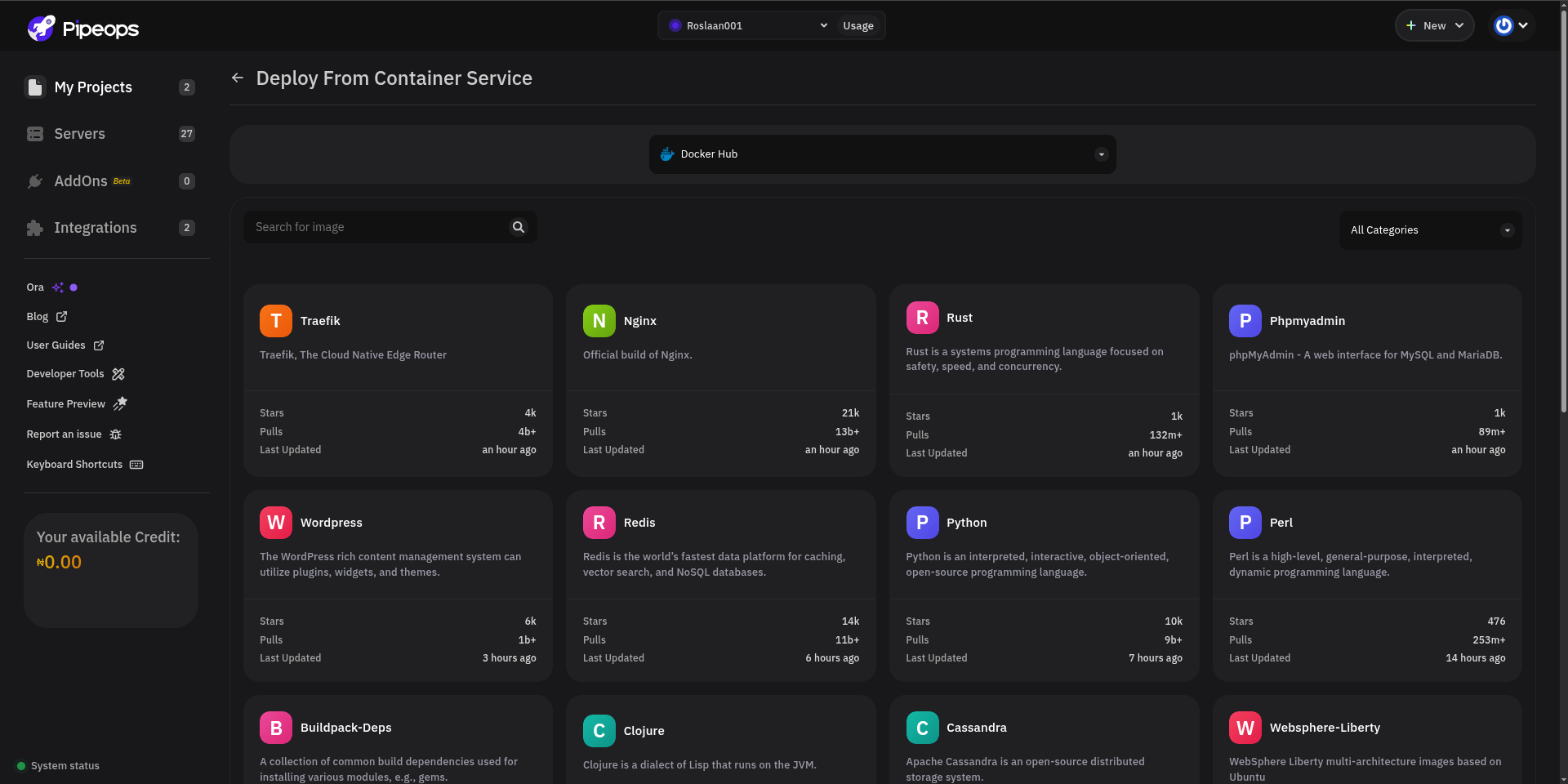Screen dimensions: 1568x784
Task: Open the user avatar power icon
Action: tap(1503, 25)
